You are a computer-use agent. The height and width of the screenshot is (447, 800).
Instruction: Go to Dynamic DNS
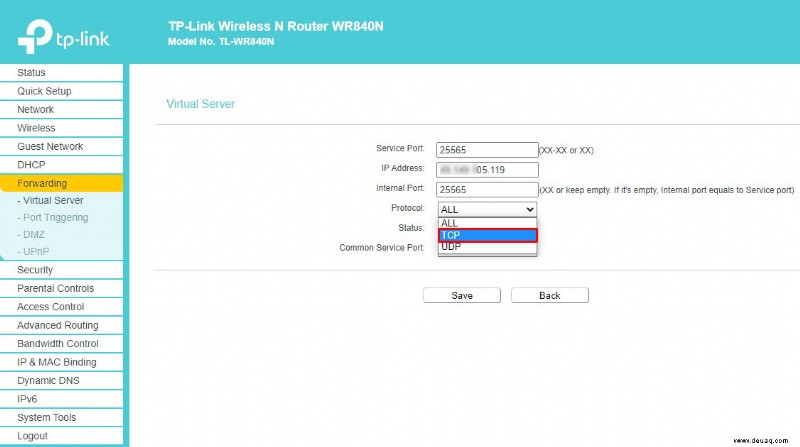(61, 380)
